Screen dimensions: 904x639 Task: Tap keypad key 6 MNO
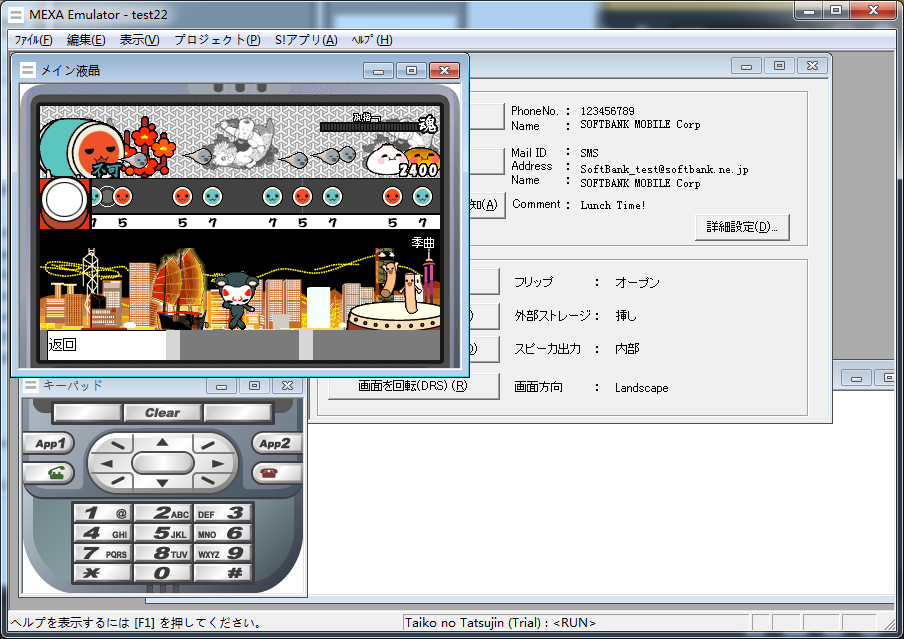pyautogui.click(x=223, y=533)
